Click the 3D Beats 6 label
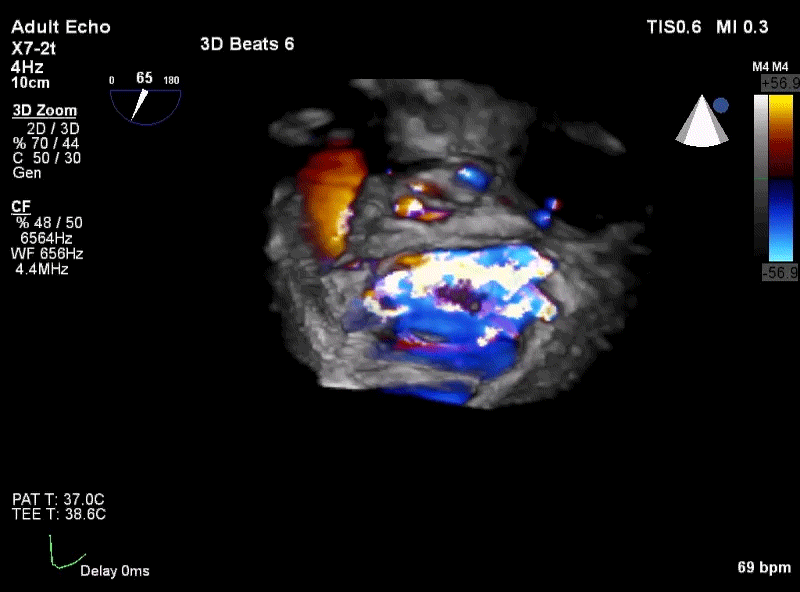 click(x=247, y=44)
